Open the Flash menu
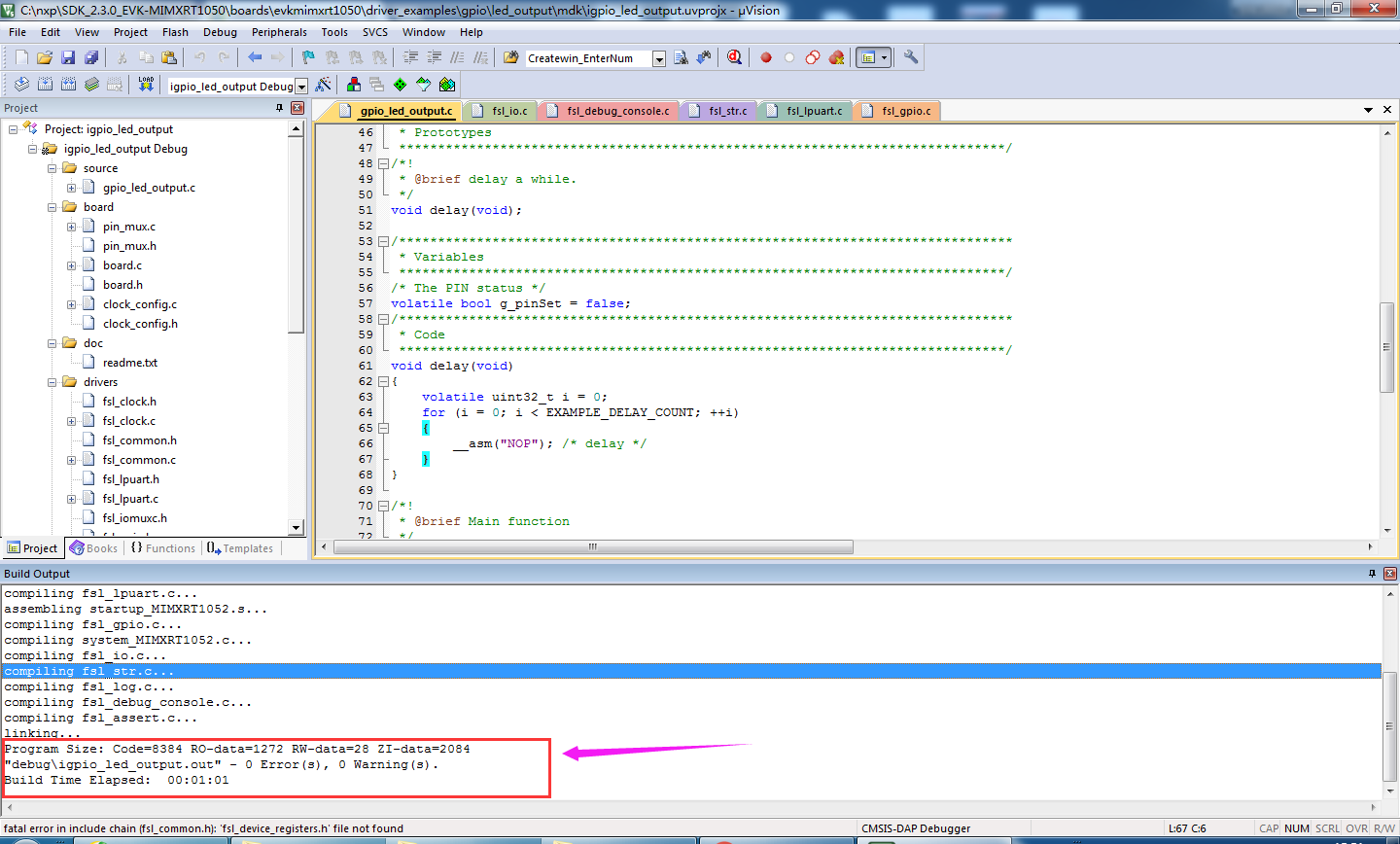The width and height of the screenshot is (1400, 844). pyautogui.click(x=175, y=32)
